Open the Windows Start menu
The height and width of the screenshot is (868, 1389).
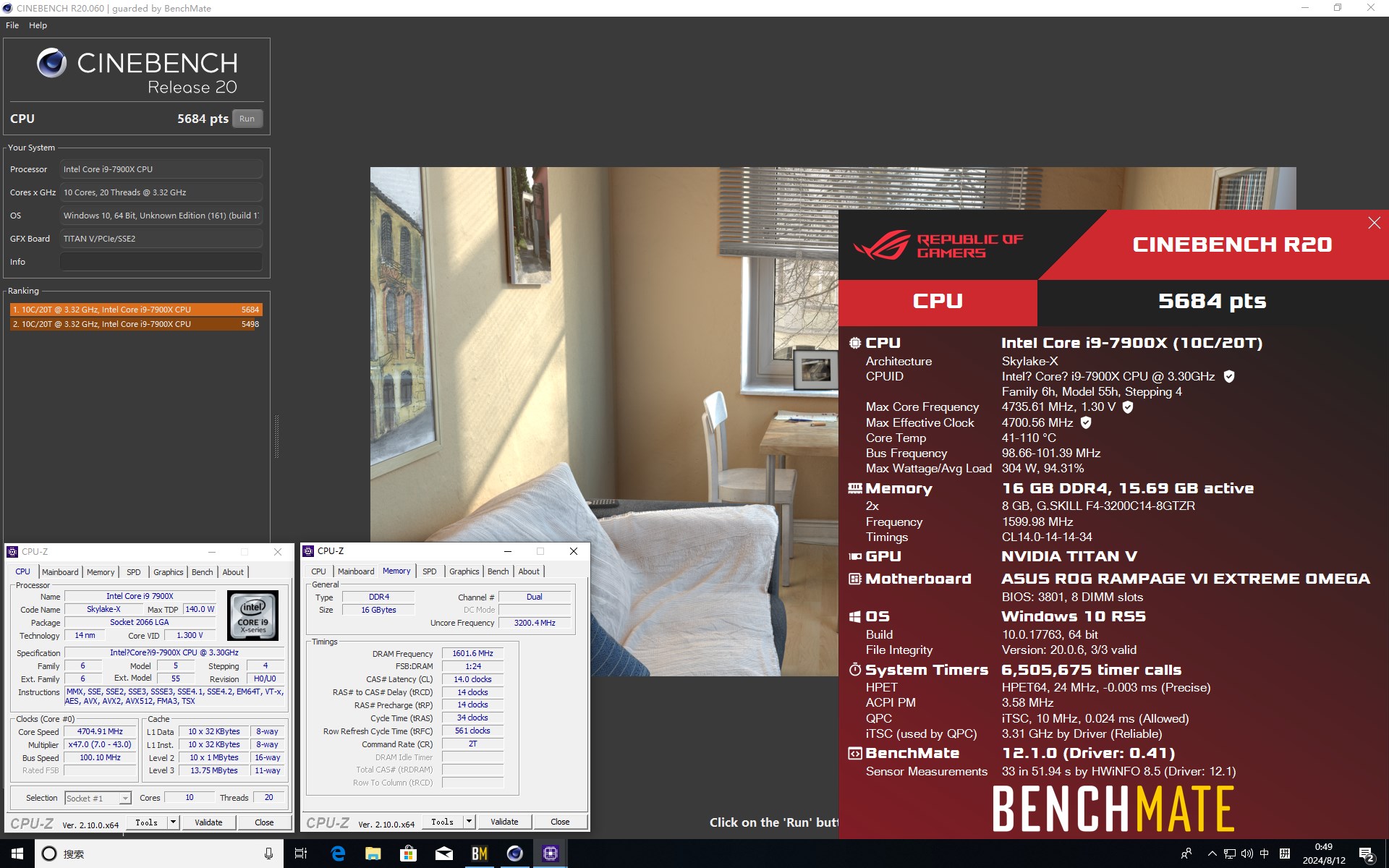(17, 854)
